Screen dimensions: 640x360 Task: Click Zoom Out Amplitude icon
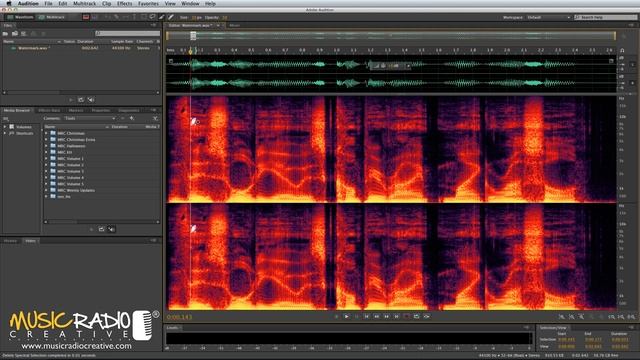(x=571, y=317)
